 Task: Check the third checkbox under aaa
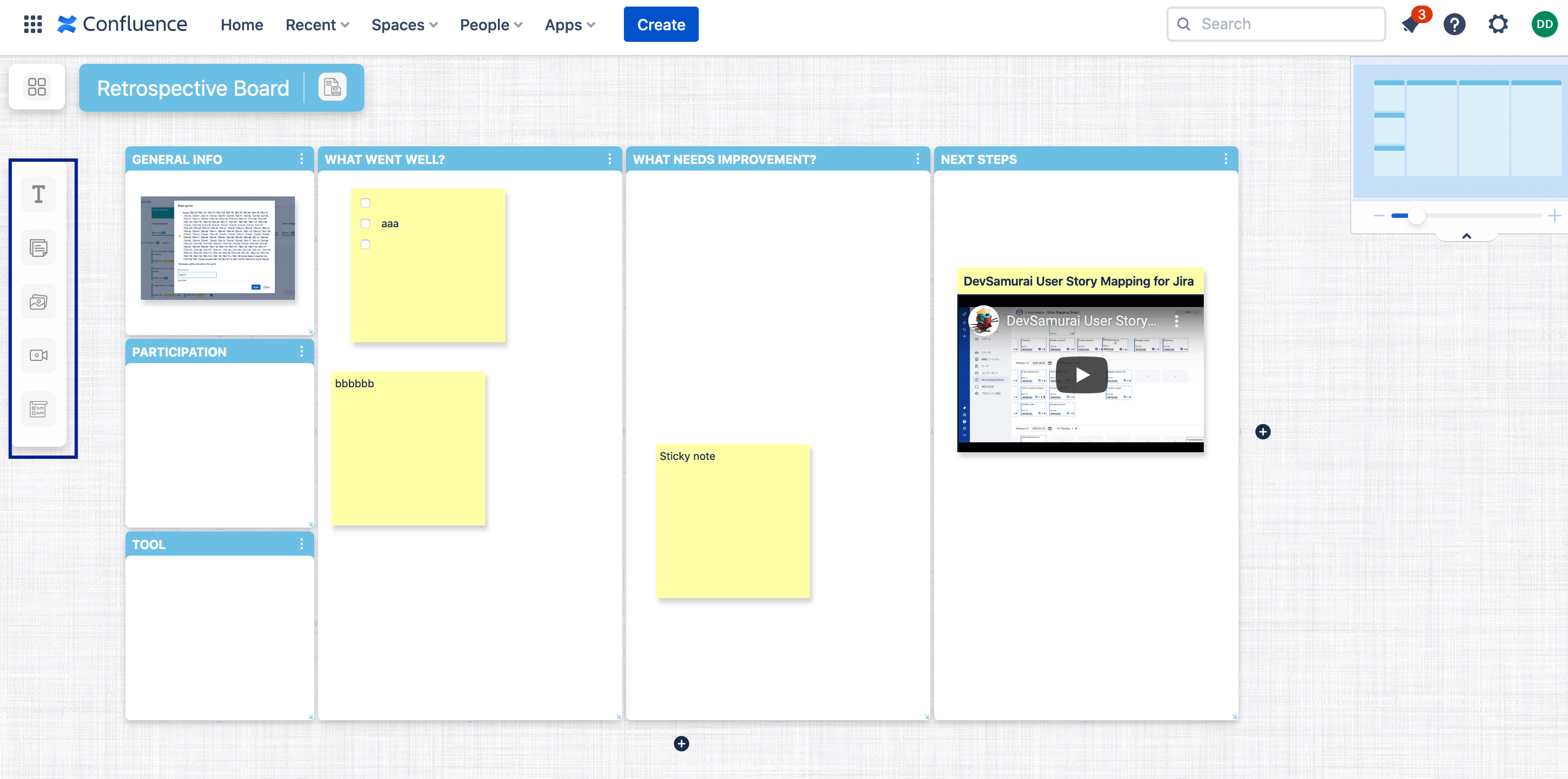365,245
